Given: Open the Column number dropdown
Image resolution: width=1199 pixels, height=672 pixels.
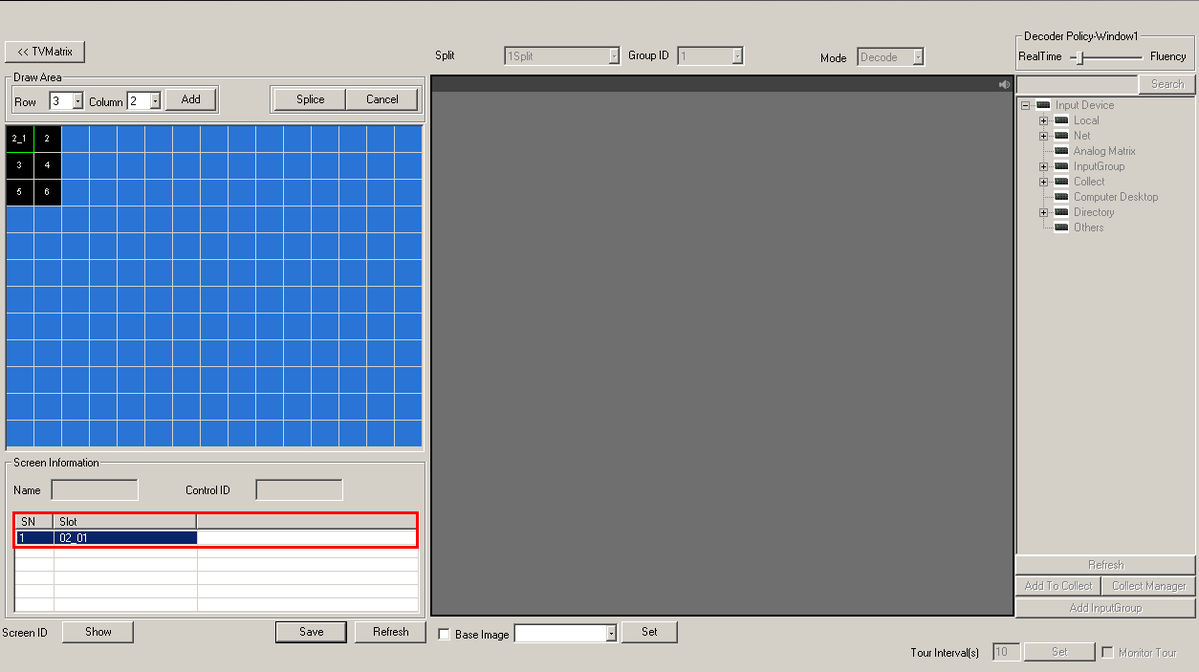Looking at the screenshot, I should 155,101.
